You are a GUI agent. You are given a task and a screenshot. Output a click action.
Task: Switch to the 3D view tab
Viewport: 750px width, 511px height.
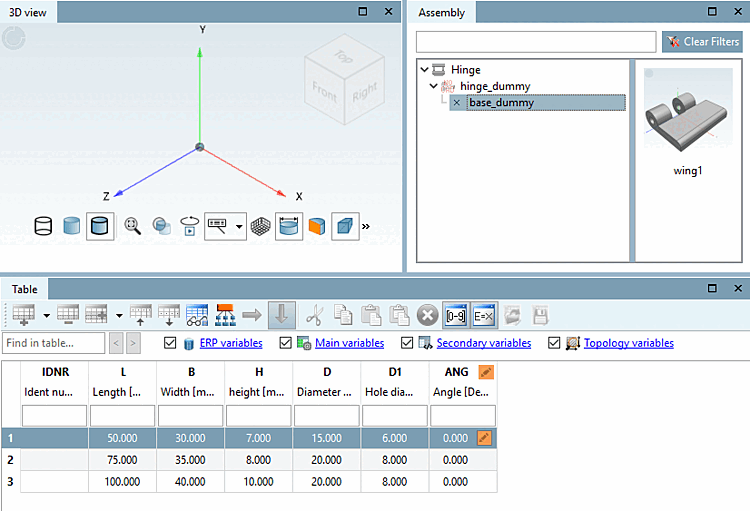coord(28,12)
